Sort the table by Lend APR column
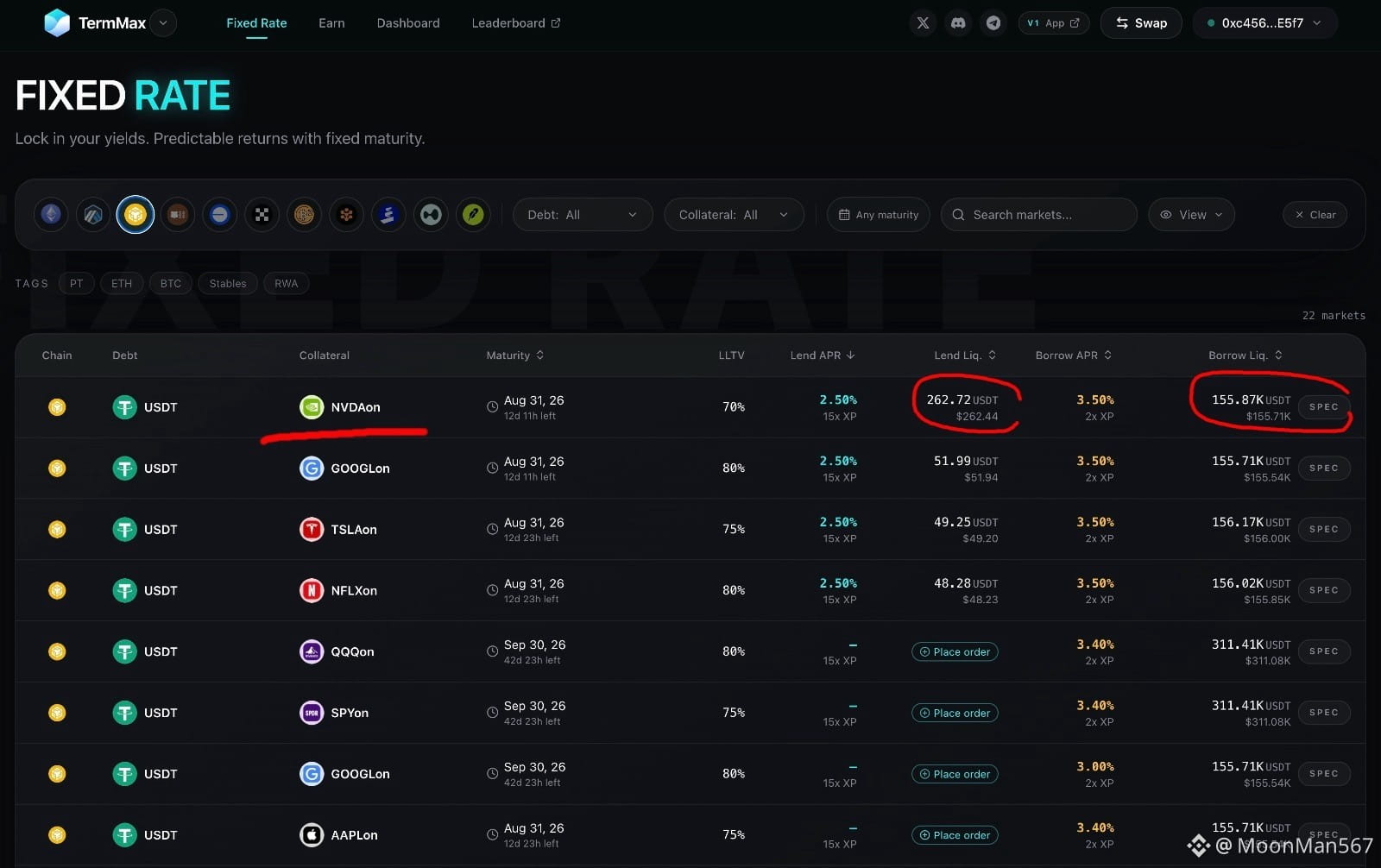 click(823, 355)
